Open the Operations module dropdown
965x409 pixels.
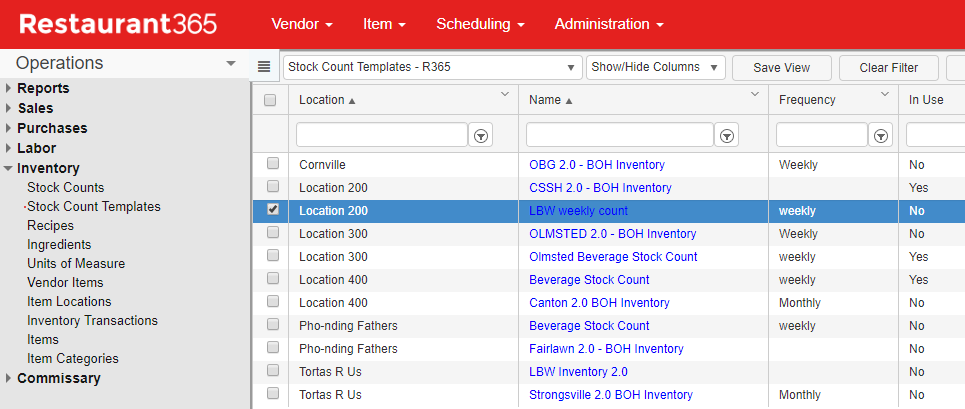click(231, 63)
